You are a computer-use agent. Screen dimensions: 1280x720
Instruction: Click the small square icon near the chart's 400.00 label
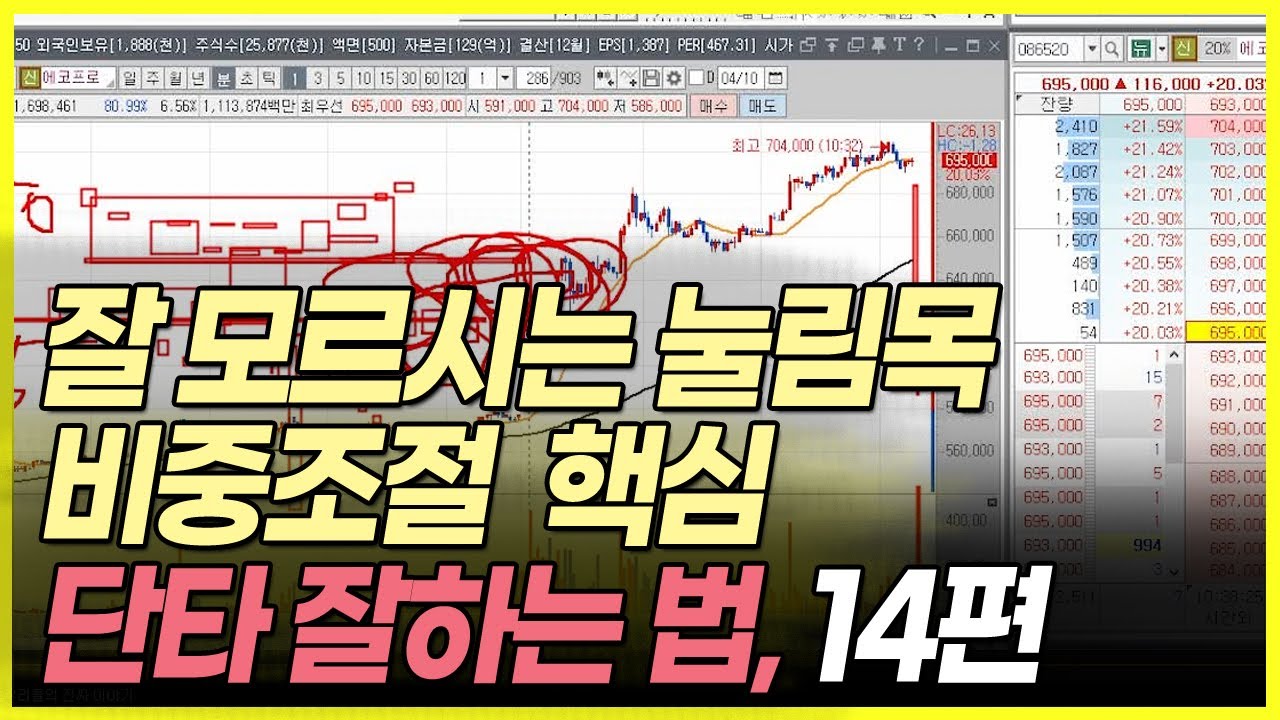point(992,502)
